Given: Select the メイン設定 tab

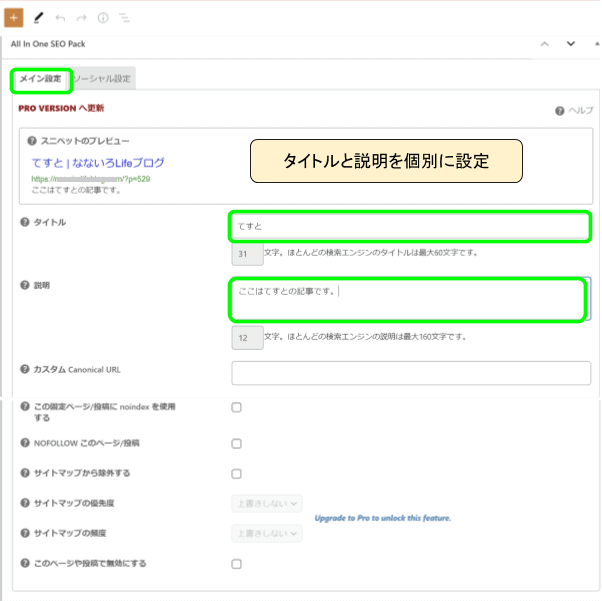Looking at the screenshot, I should pos(41,78).
